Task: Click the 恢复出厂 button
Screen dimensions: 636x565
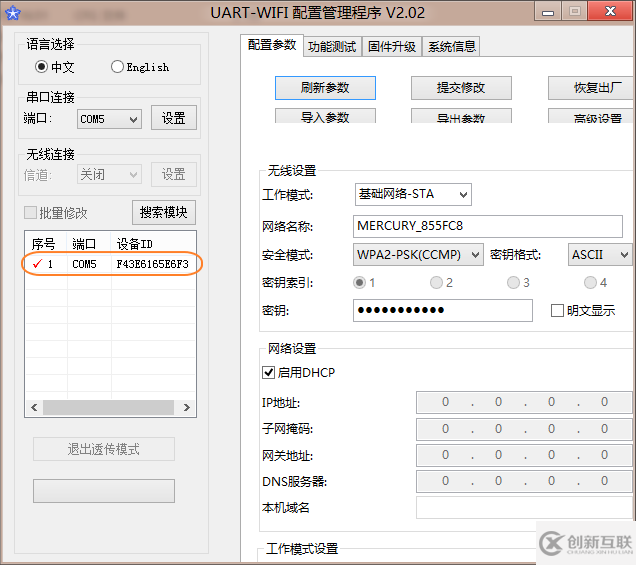Action: (592, 88)
